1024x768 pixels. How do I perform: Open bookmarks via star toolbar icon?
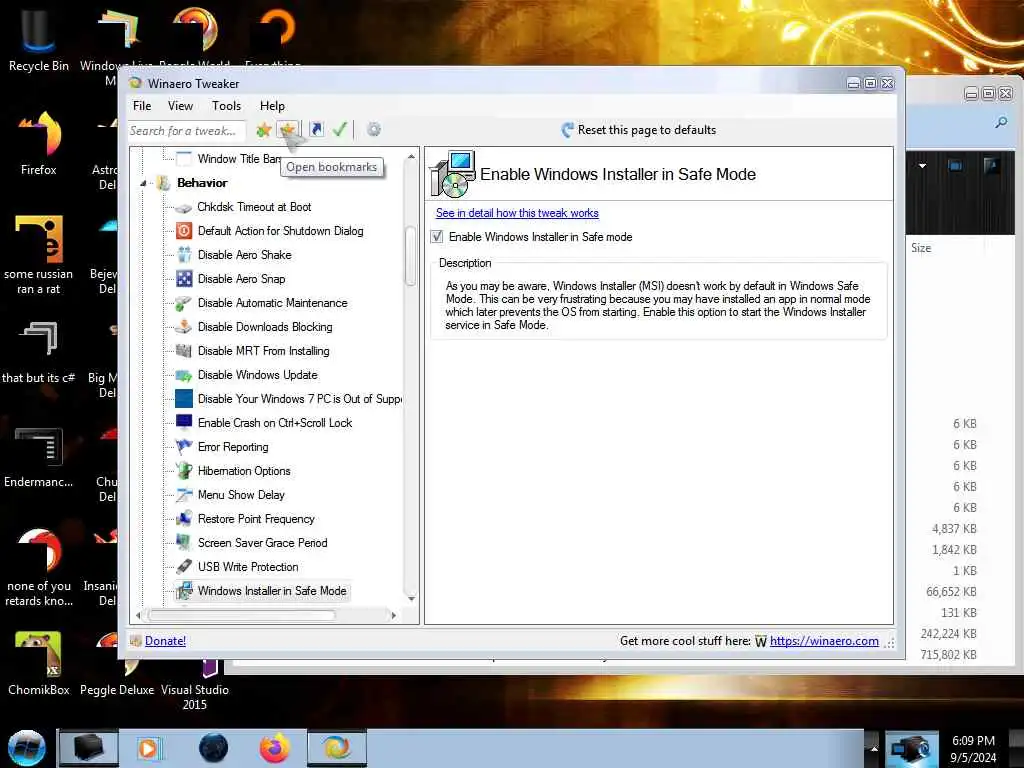(x=287, y=130)
